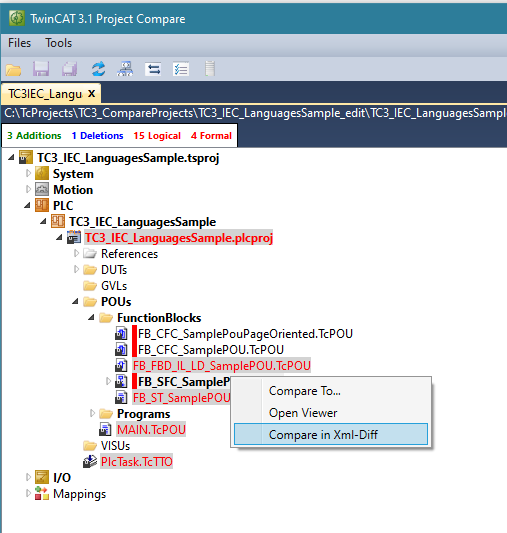
Task: Click the Save All toolbar icon
Action: coord(69,69)
